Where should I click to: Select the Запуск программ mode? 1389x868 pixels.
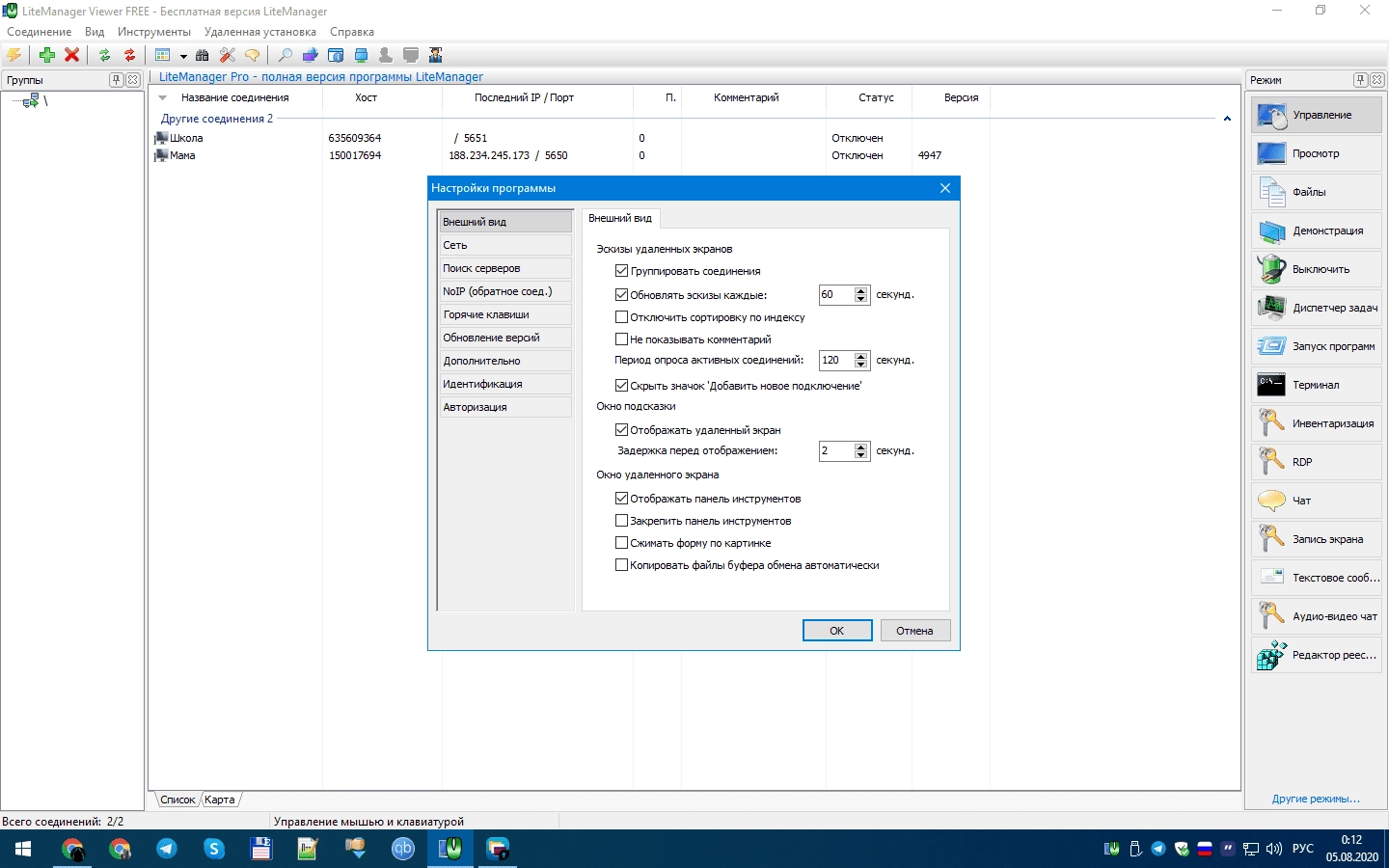(x=1317, y=346)
